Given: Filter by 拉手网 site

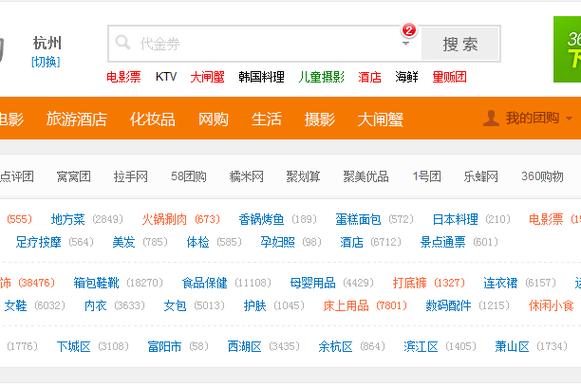Looking at the screenshot, I should (x=131, y=176).
